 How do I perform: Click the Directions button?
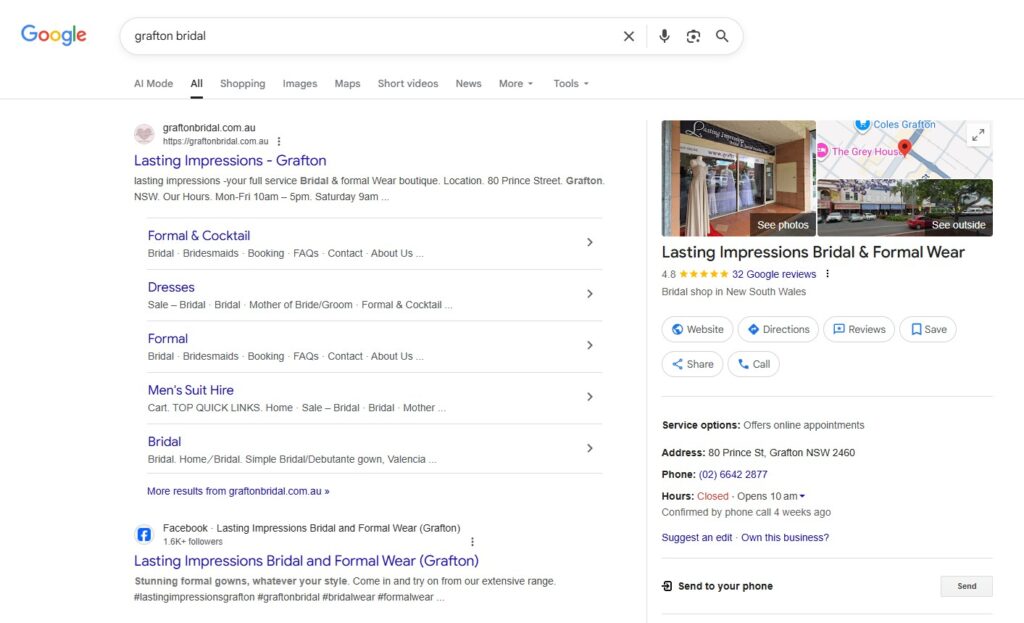(778, 329)
